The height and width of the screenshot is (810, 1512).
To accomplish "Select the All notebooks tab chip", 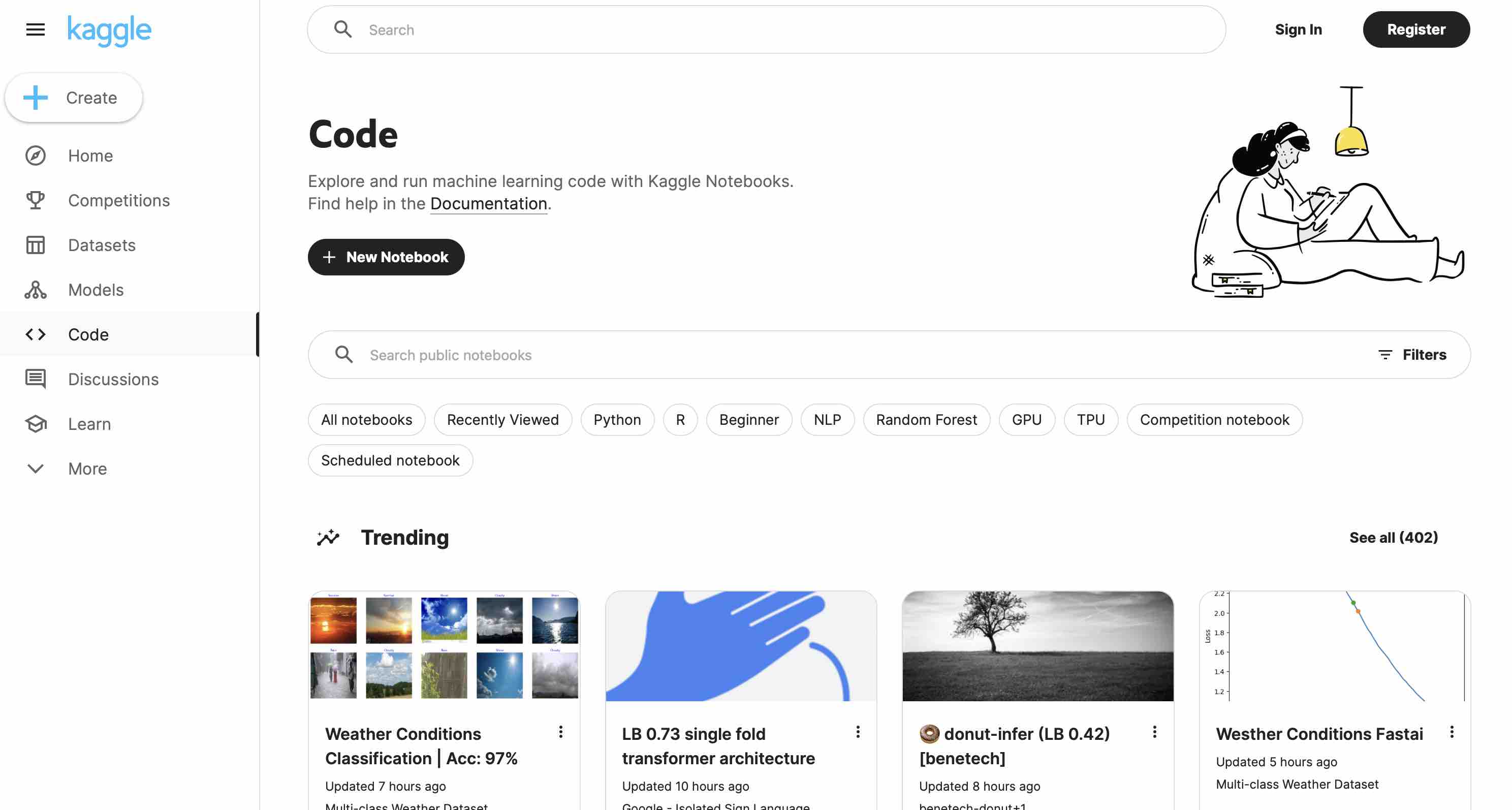I will pyautogui.click(x=366, y=420).
